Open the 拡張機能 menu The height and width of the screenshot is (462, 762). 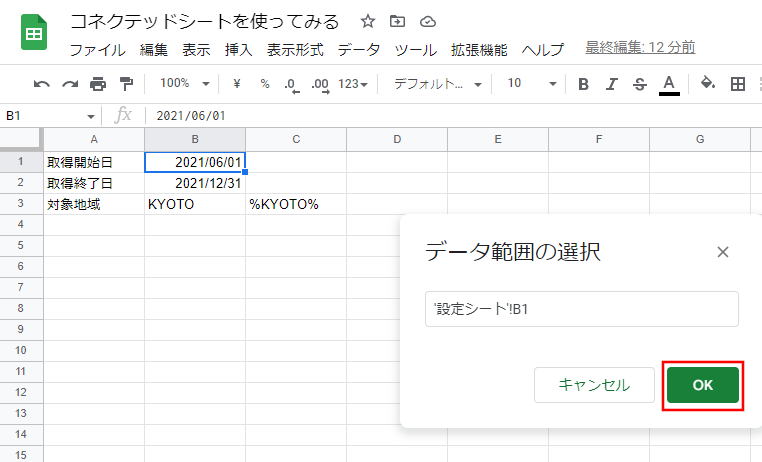point(479,50)
